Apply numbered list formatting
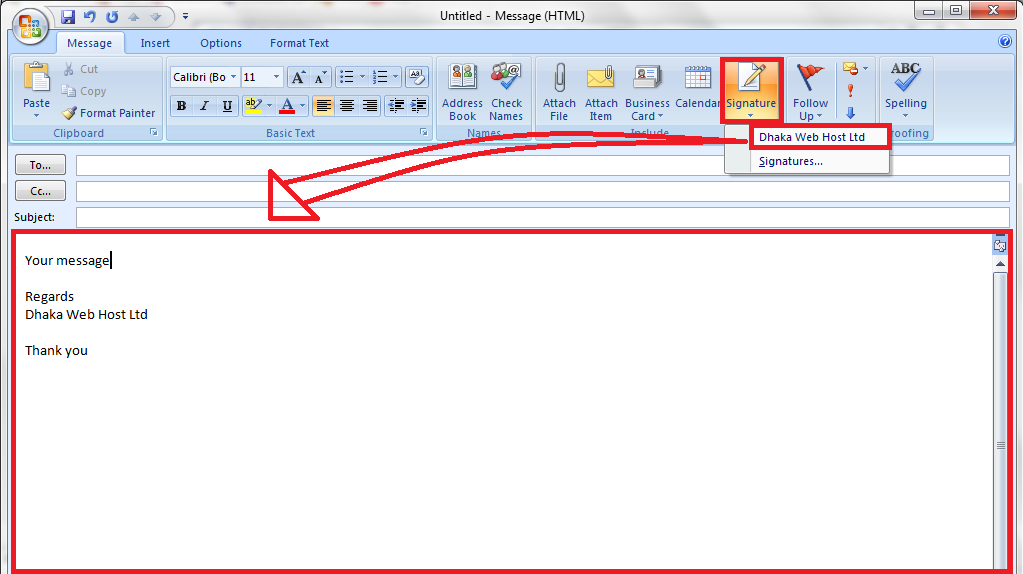This screenshot has width=1023, height=574. tap(380, 77)
